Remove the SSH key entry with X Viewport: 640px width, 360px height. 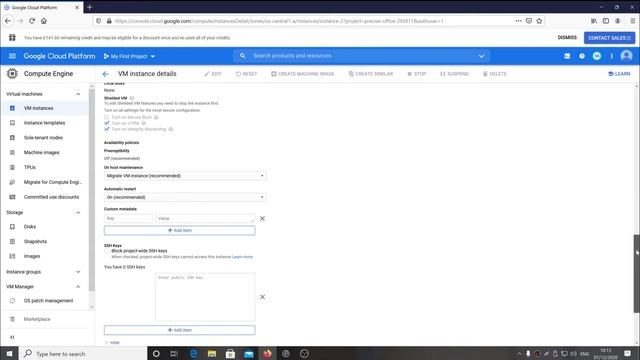click(x=262, y=297)
